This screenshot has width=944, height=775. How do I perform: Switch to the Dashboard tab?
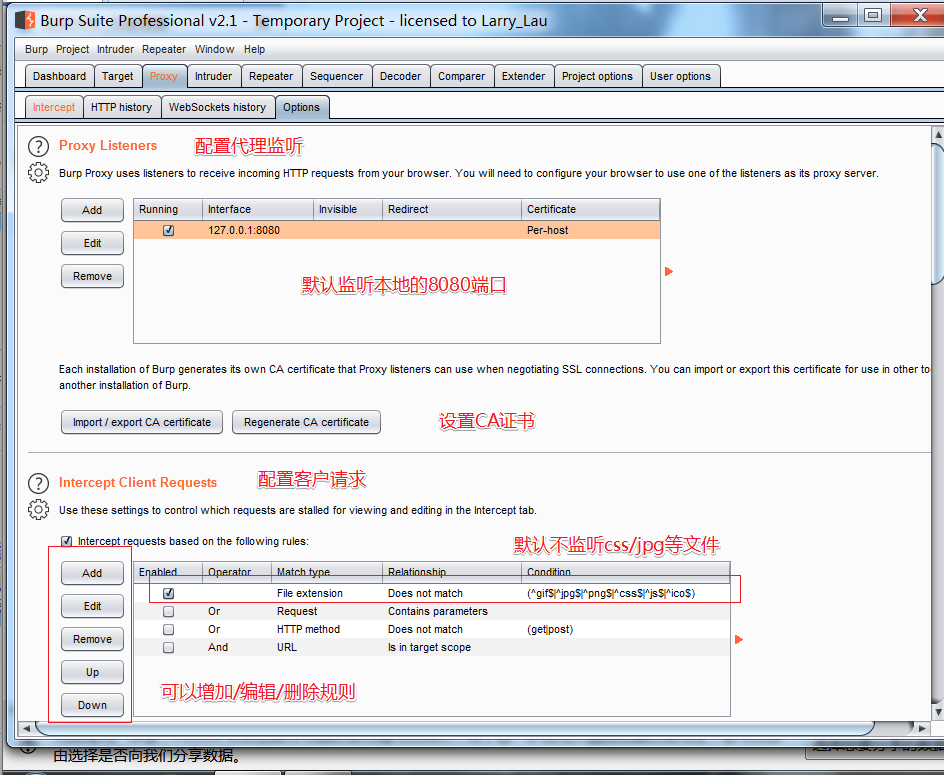coord(60,76)
